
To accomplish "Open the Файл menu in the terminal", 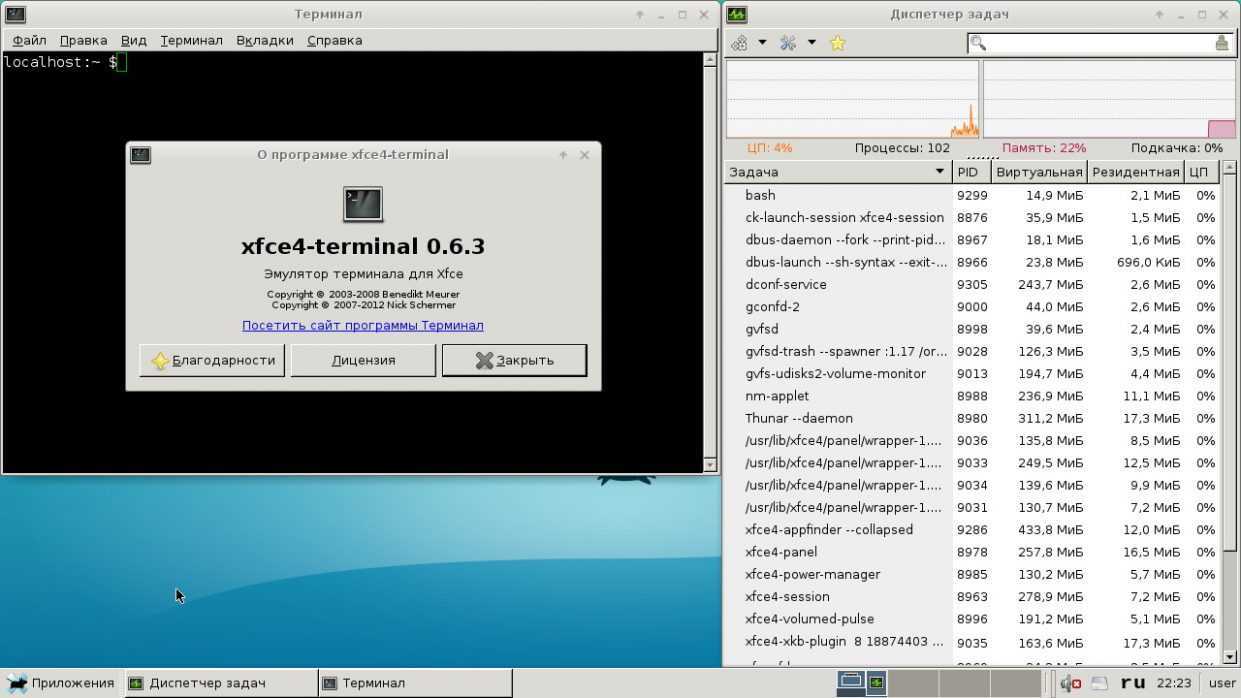I will (x=29, y=40).
